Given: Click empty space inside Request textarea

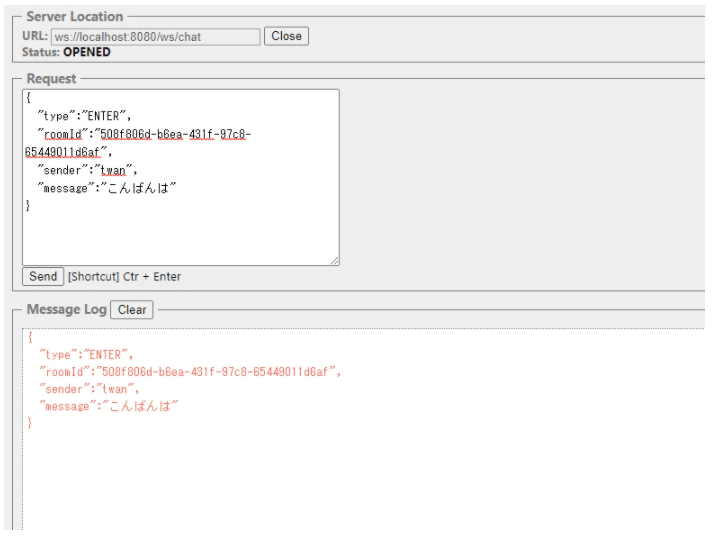Looking at the screenshot, I should pos(180,235).
